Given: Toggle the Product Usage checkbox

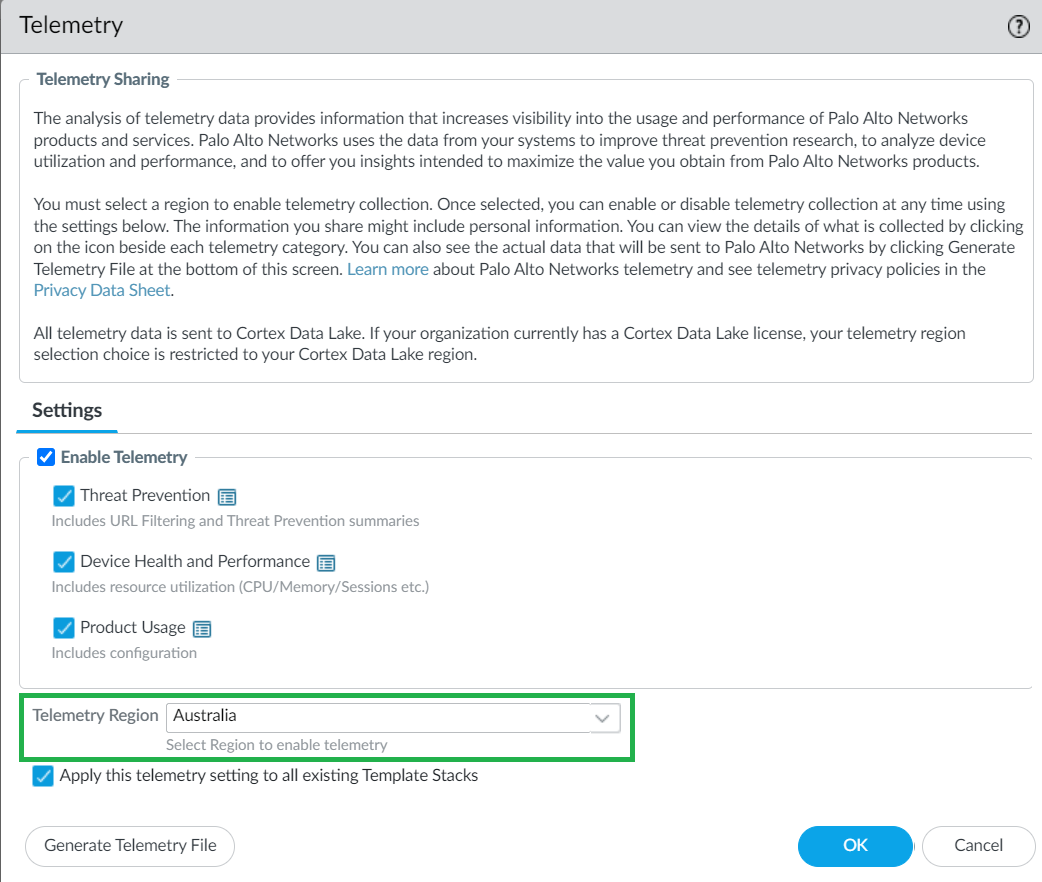Looking at the screenshot, I should tap(64, 628).
